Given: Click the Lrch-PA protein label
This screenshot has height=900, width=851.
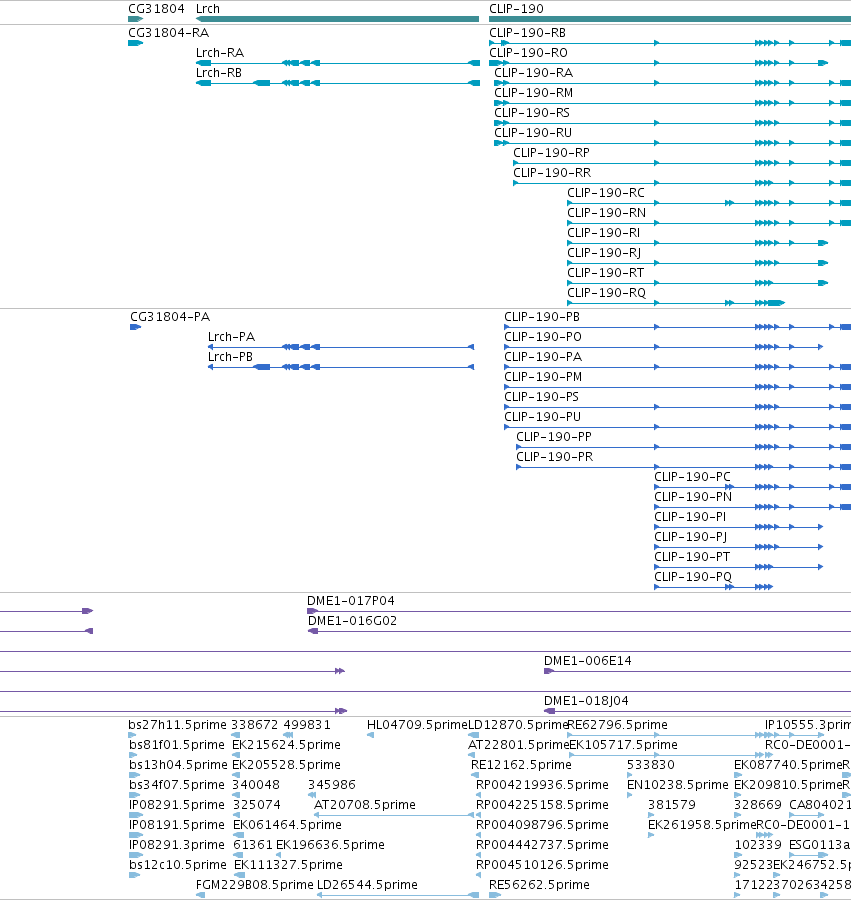Looking at the screenshot, I should [231, 337].
